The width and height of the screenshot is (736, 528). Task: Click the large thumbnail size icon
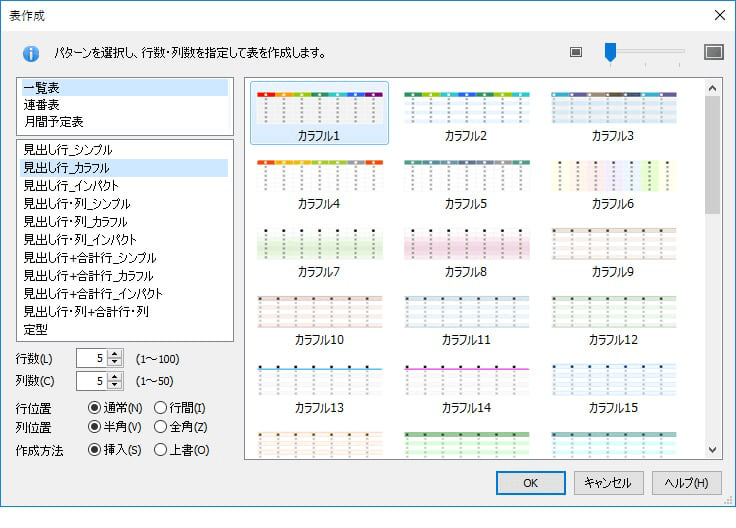pos(713,52)
